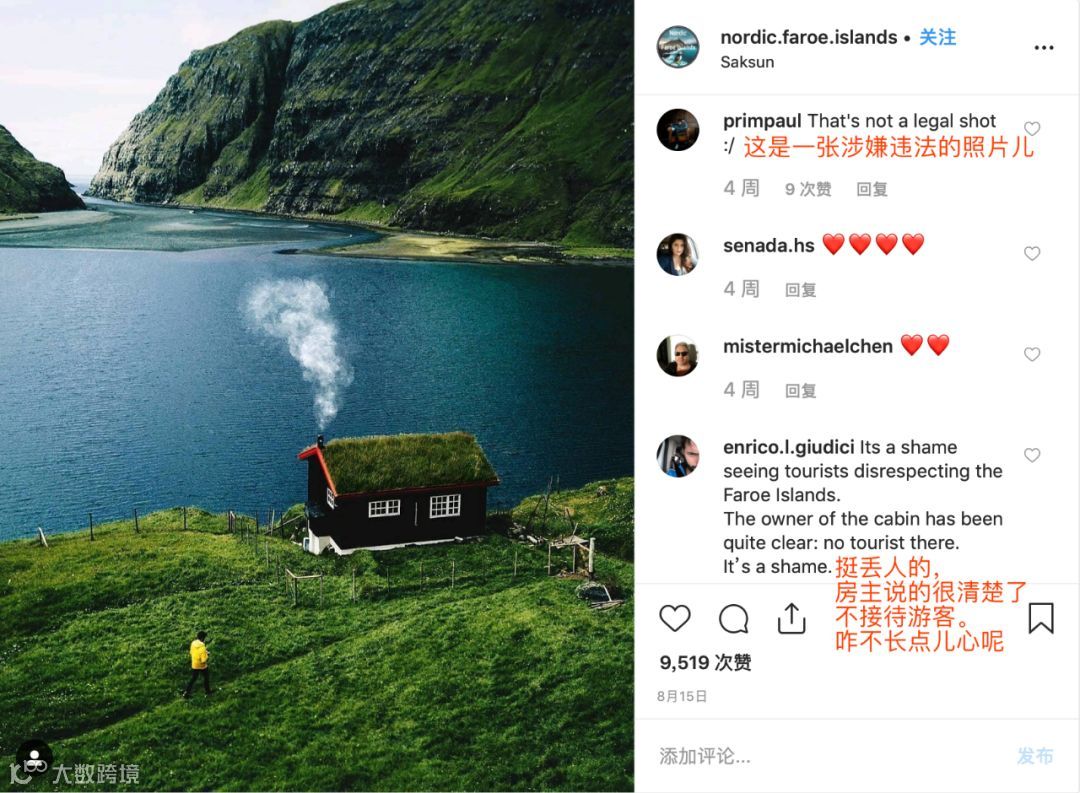Like enrico.l.giudici's comment heart

point(1032,455)
